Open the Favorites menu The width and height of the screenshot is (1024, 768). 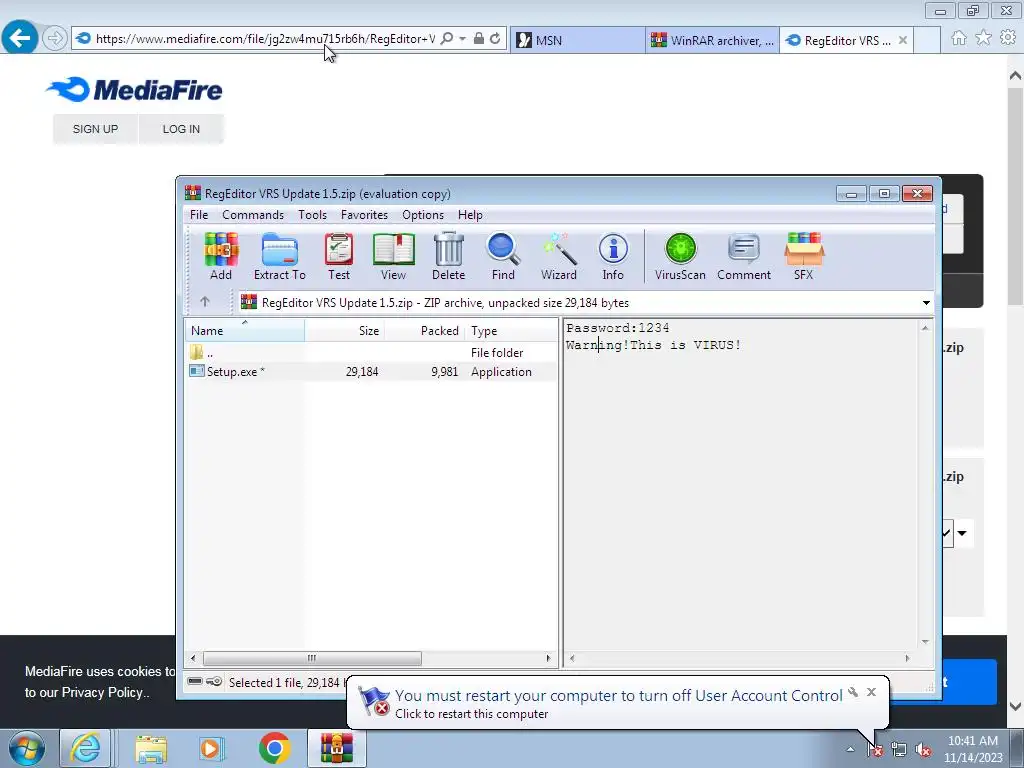click(x=364, y=215)
